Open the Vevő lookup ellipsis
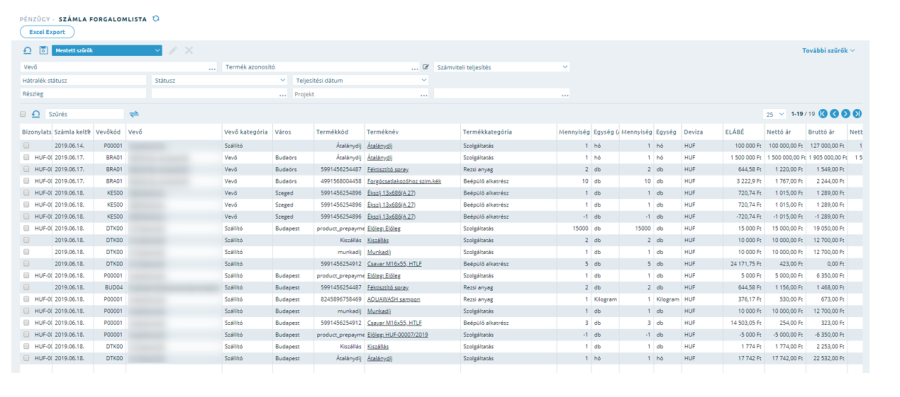 (x=212, y=68)
